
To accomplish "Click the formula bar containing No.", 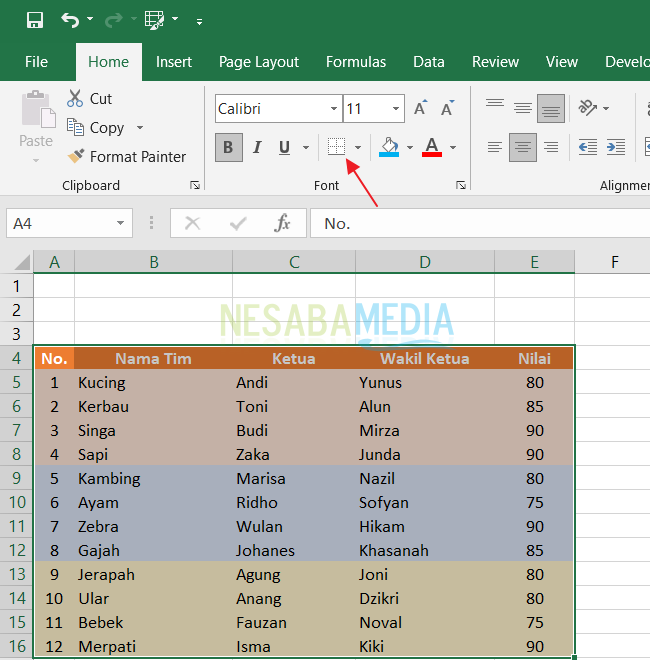I will tap(480, 224).
